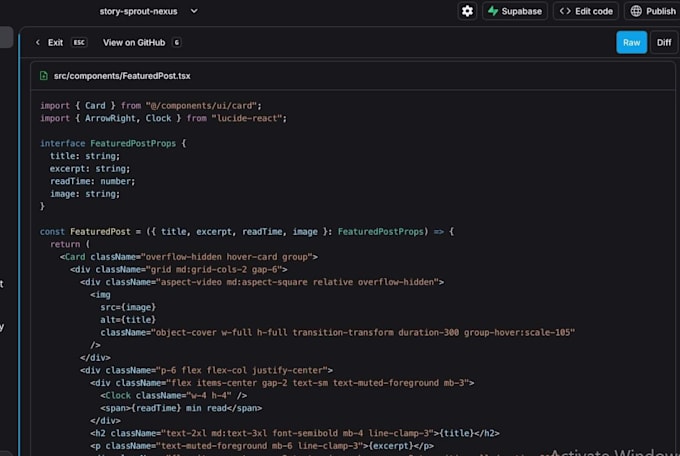
Task: Click the 'src={image}' code line
Action: pos(128,307)
